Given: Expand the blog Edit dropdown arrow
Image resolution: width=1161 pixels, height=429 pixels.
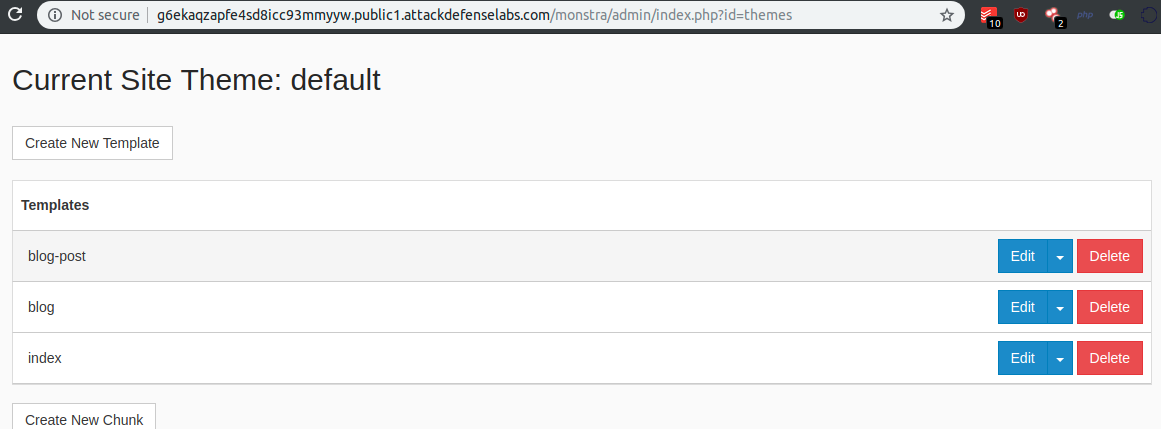Looking at the screenshot, I should pyautogui.click(x=1060, y=307).
